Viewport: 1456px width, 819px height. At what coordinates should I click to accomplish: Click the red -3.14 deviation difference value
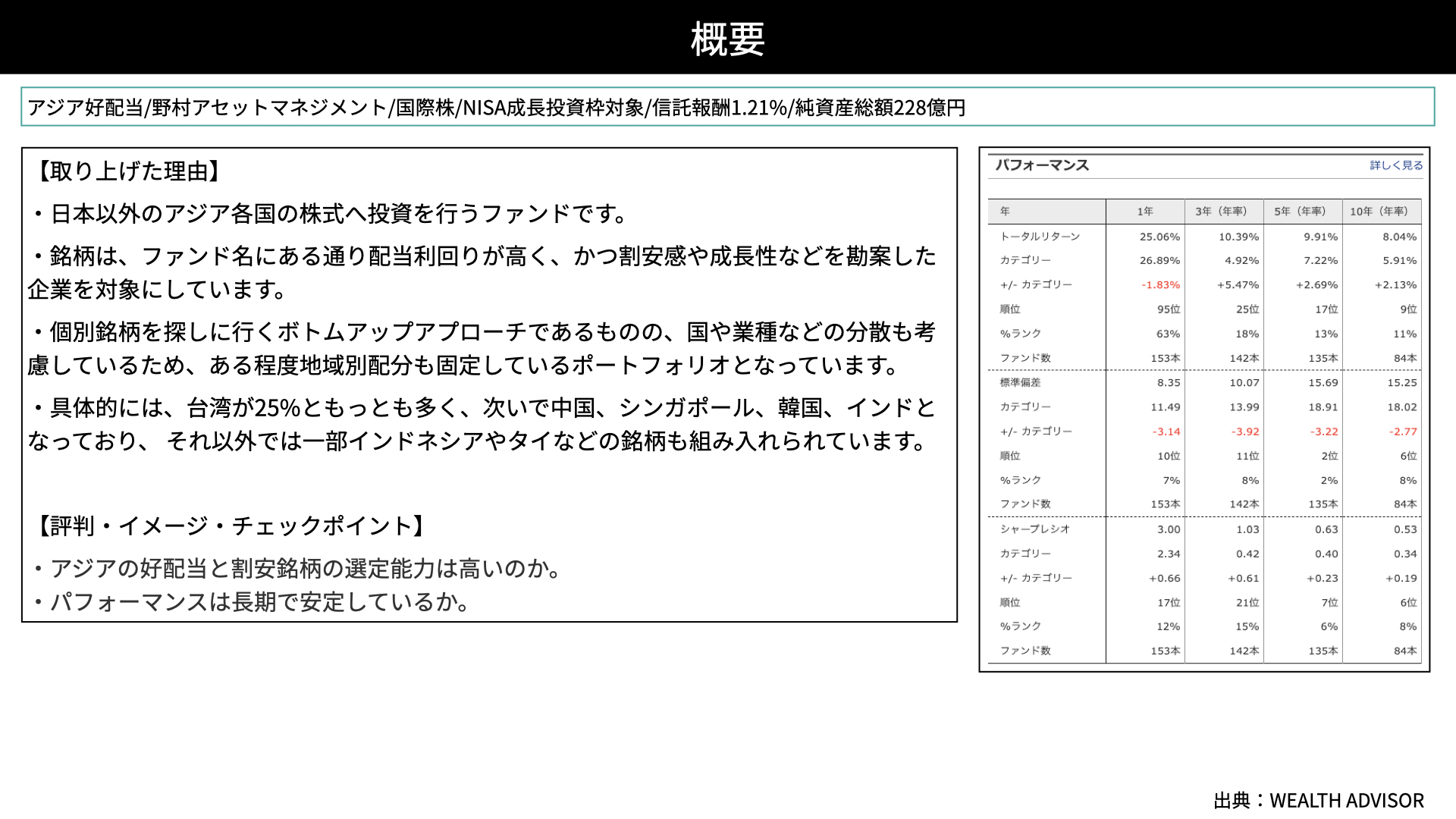[1166, 431]
